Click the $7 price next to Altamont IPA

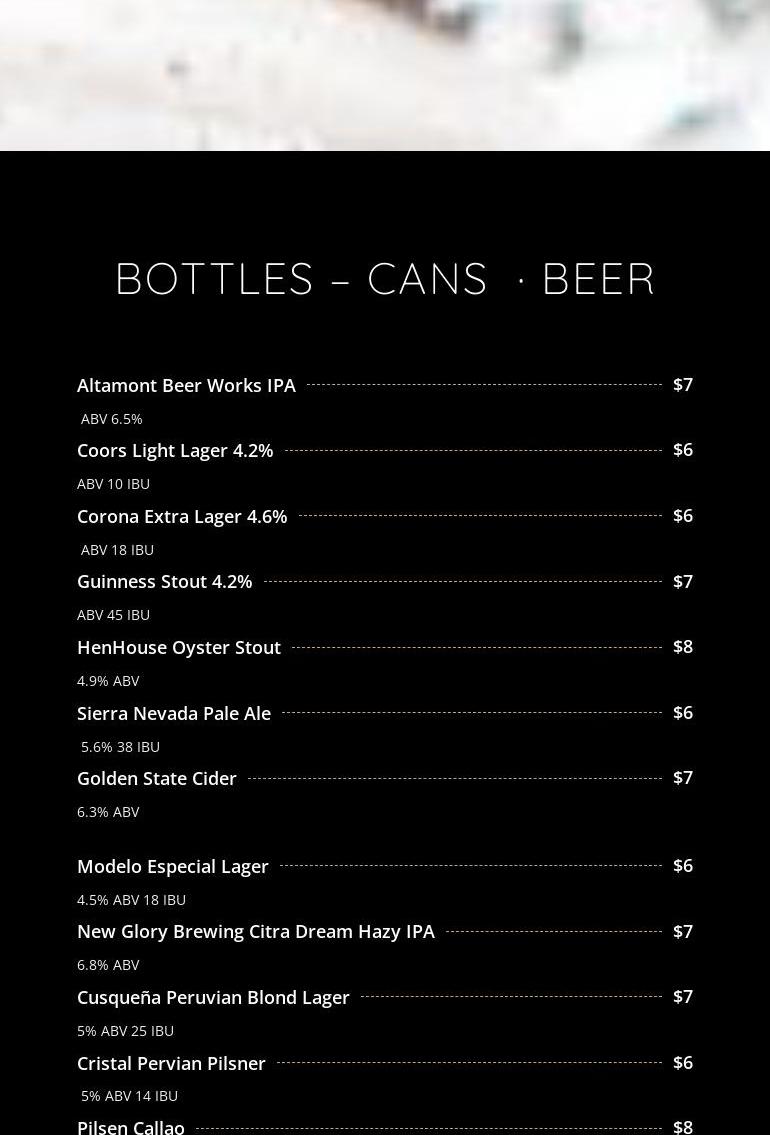[682, 384]
